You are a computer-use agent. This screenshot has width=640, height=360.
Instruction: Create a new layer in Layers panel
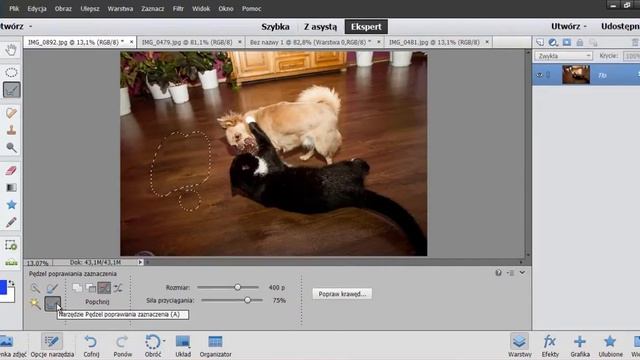(x=540, y=42)
